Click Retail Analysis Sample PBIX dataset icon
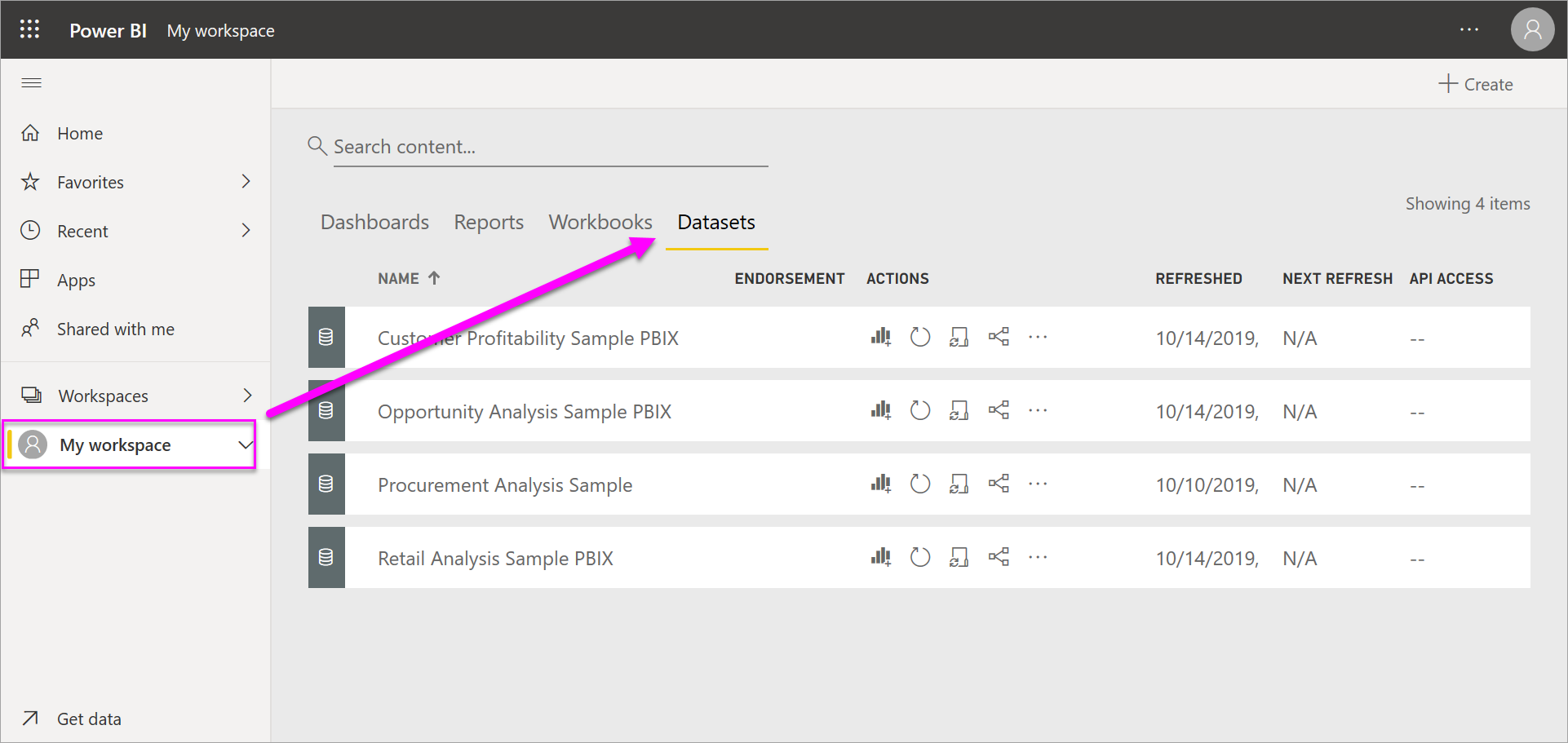Image resolution: width=1568 pixels, height=743 pixels. (x=326, y=557)
